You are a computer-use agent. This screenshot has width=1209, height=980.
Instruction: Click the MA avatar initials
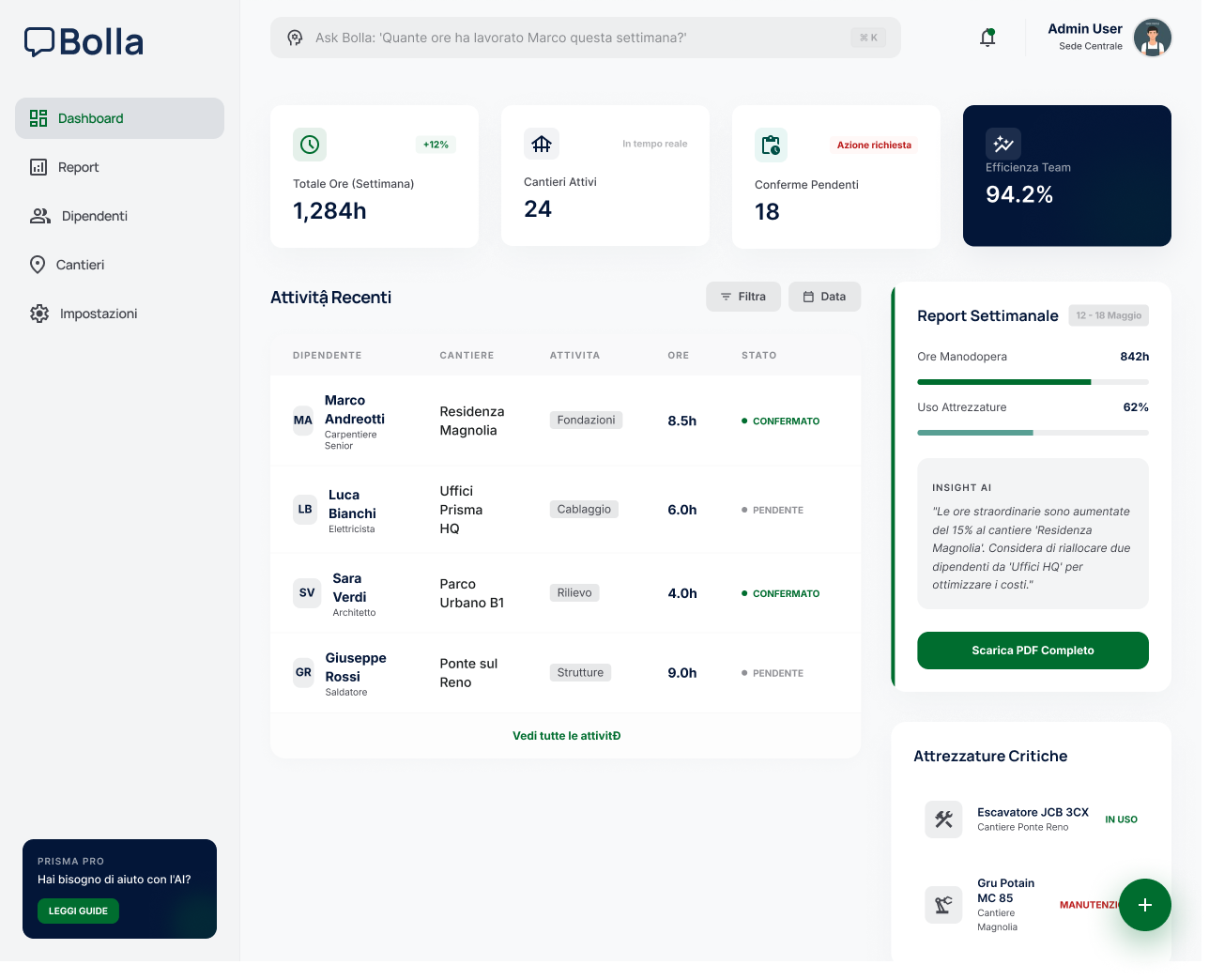303,421
